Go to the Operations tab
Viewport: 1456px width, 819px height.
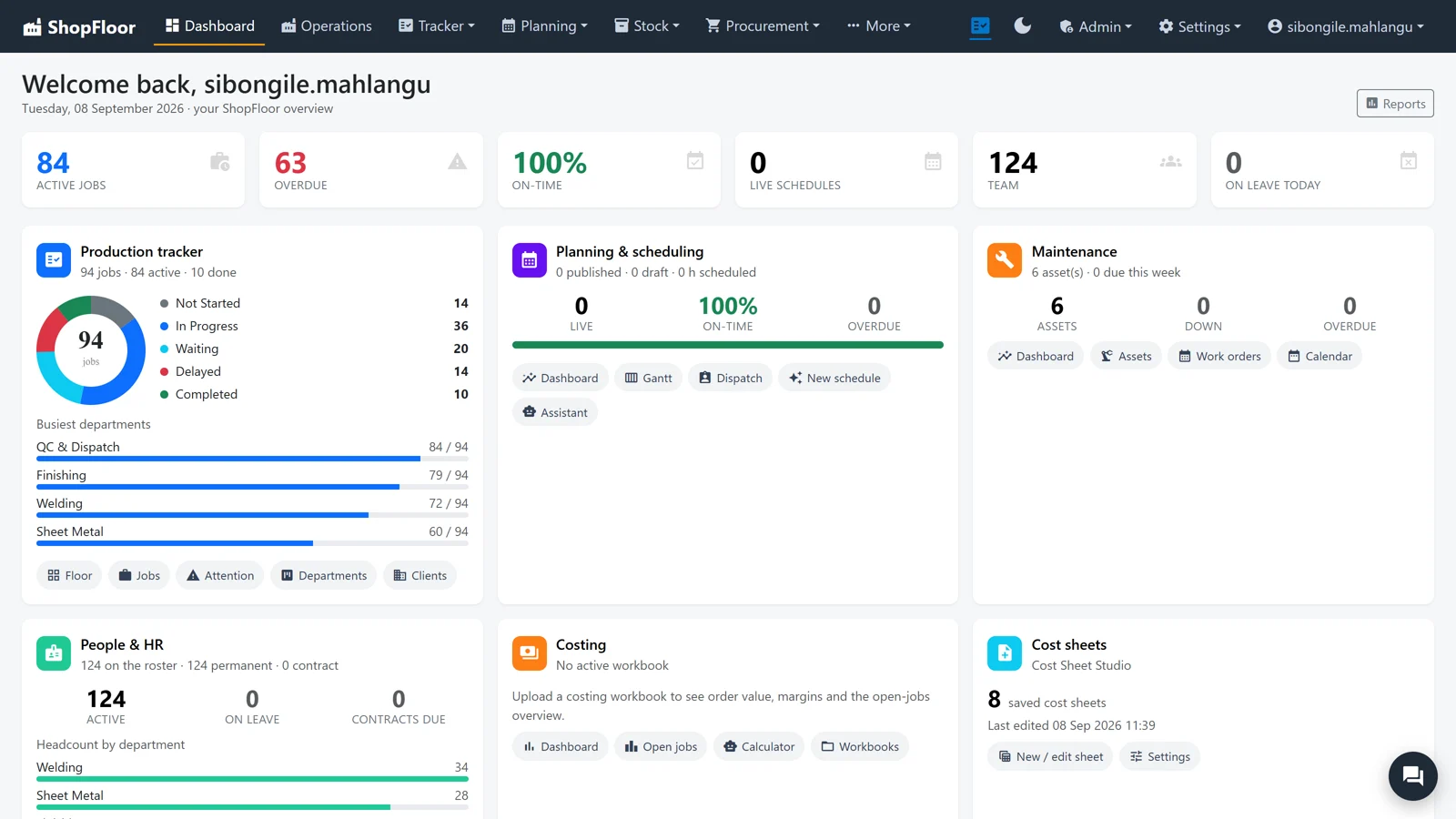tap(327, 25)
